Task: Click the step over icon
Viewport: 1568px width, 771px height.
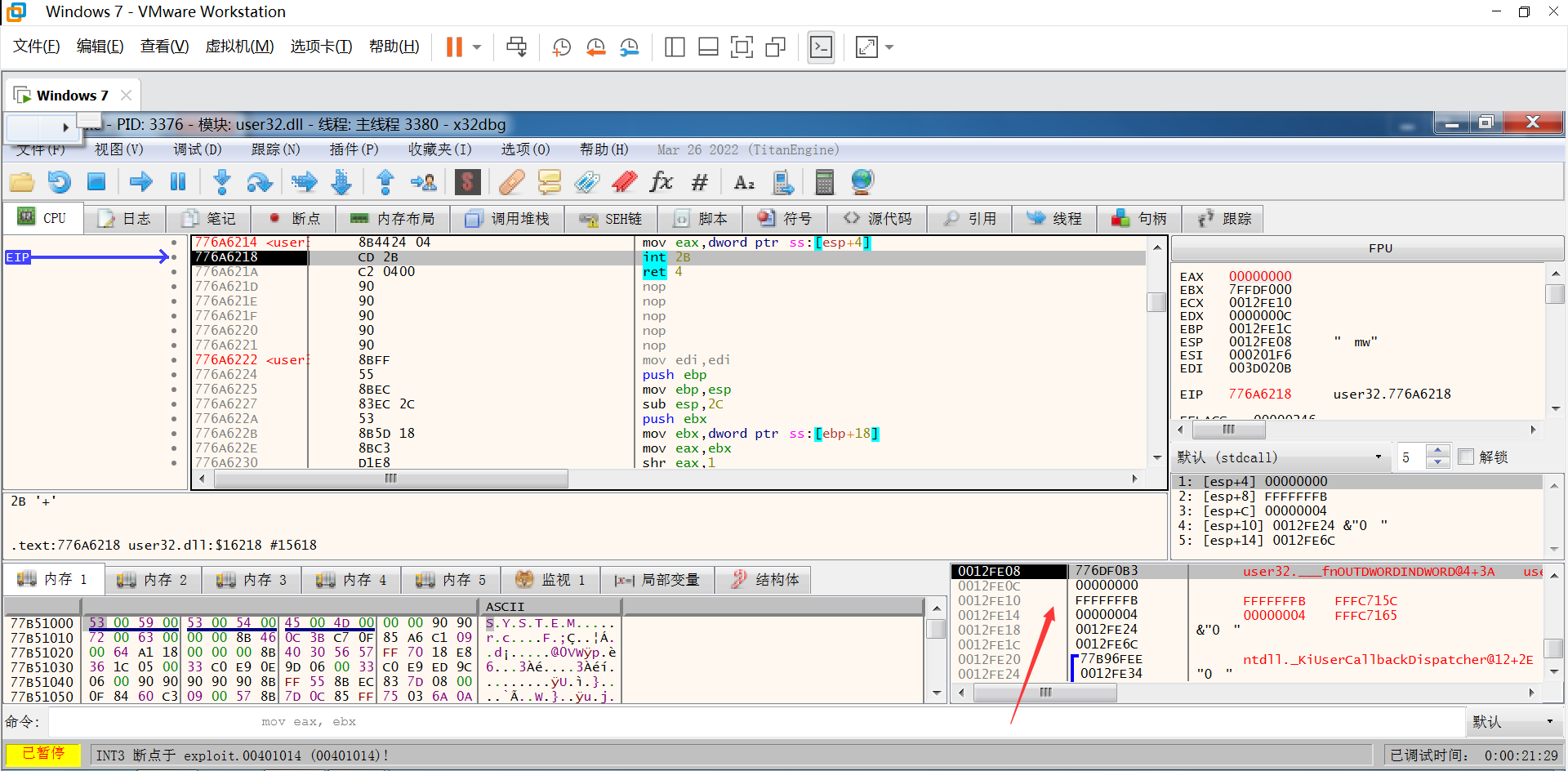Action: pyautogui.click(x=260, y=182)
